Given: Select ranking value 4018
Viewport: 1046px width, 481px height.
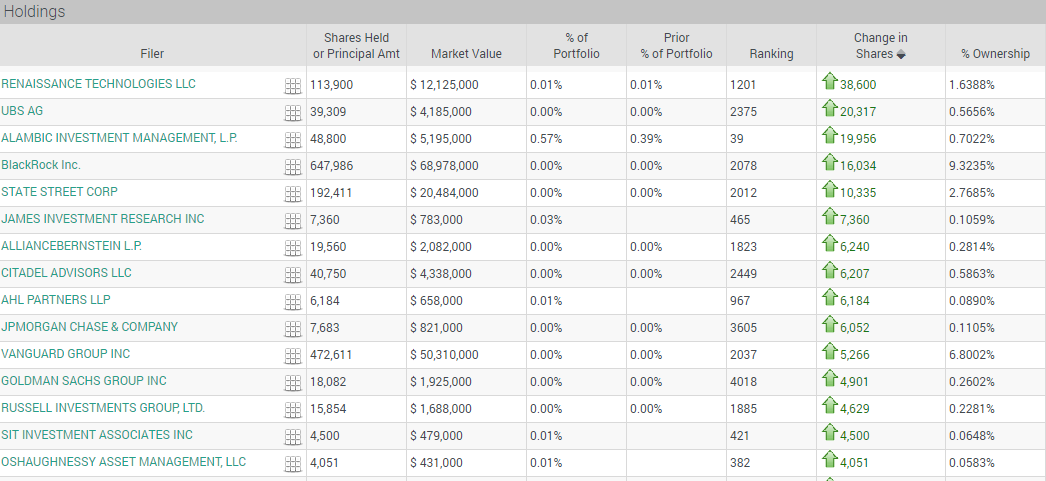Looking at the screenshot, I should click(x=744, y=382).
